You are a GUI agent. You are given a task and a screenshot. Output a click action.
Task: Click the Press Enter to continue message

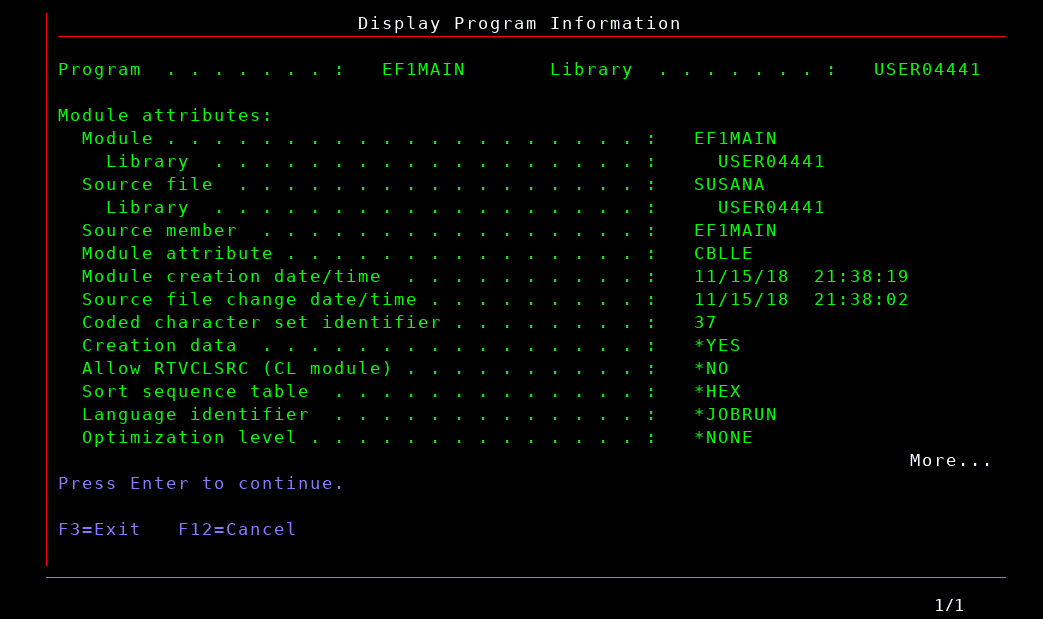click(201, 483)
